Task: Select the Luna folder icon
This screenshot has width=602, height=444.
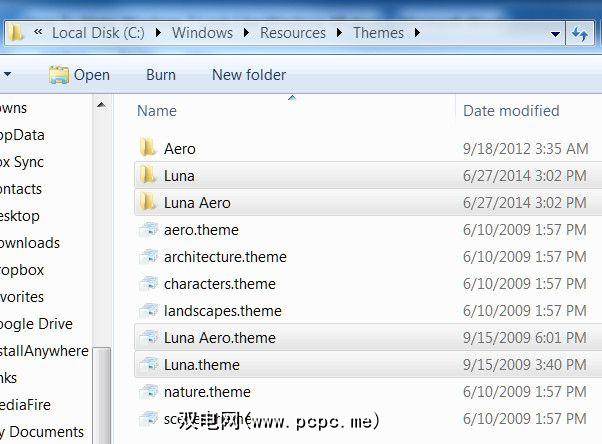Action: tap(148, 176)
